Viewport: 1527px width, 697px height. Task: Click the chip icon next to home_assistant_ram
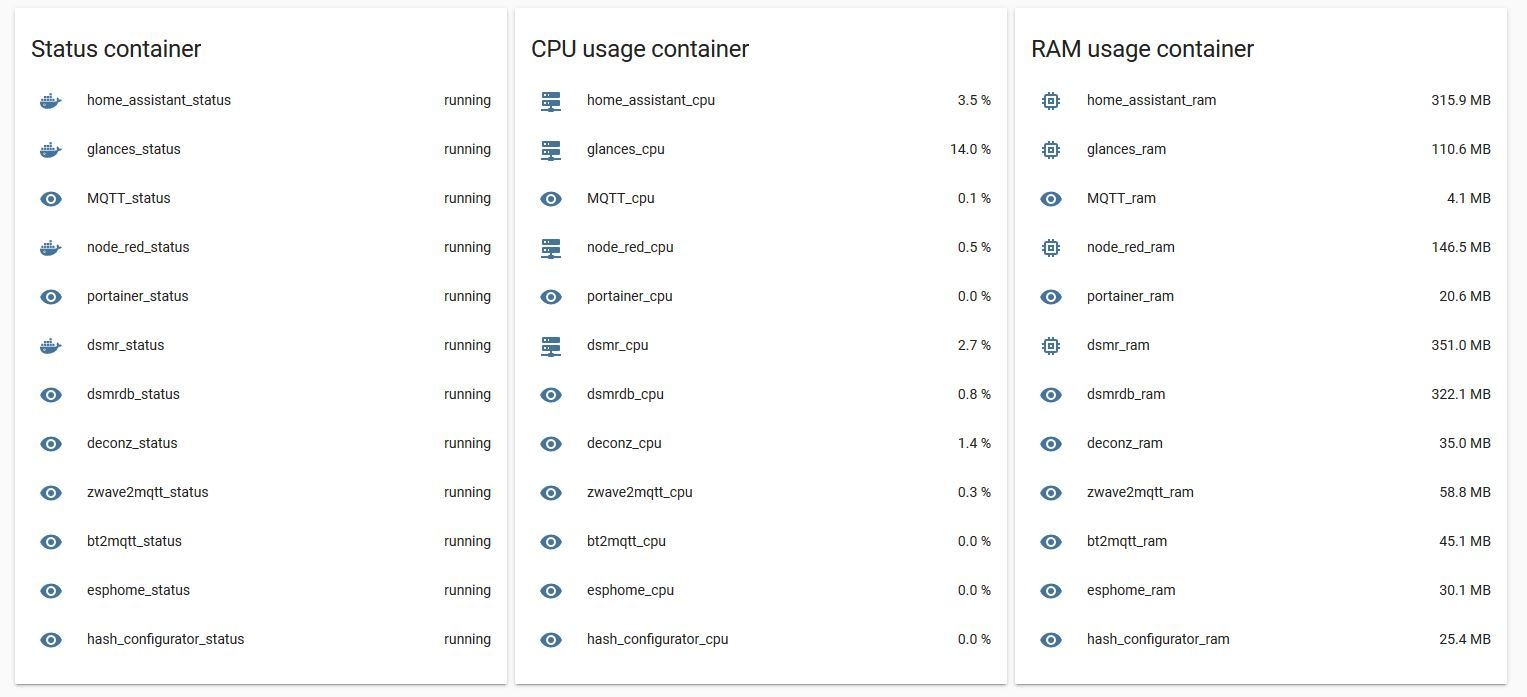click(1051, 101)
